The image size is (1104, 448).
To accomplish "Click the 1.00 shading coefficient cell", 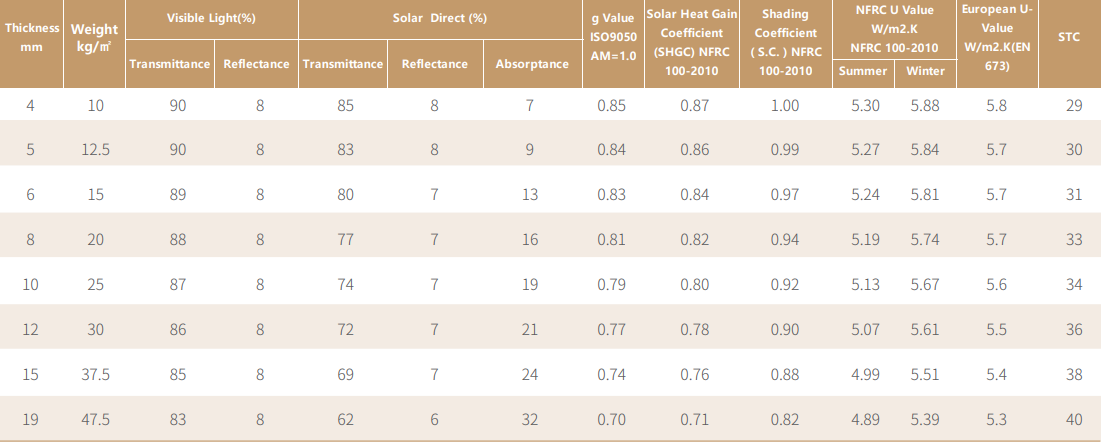I will tap(785, 105).
